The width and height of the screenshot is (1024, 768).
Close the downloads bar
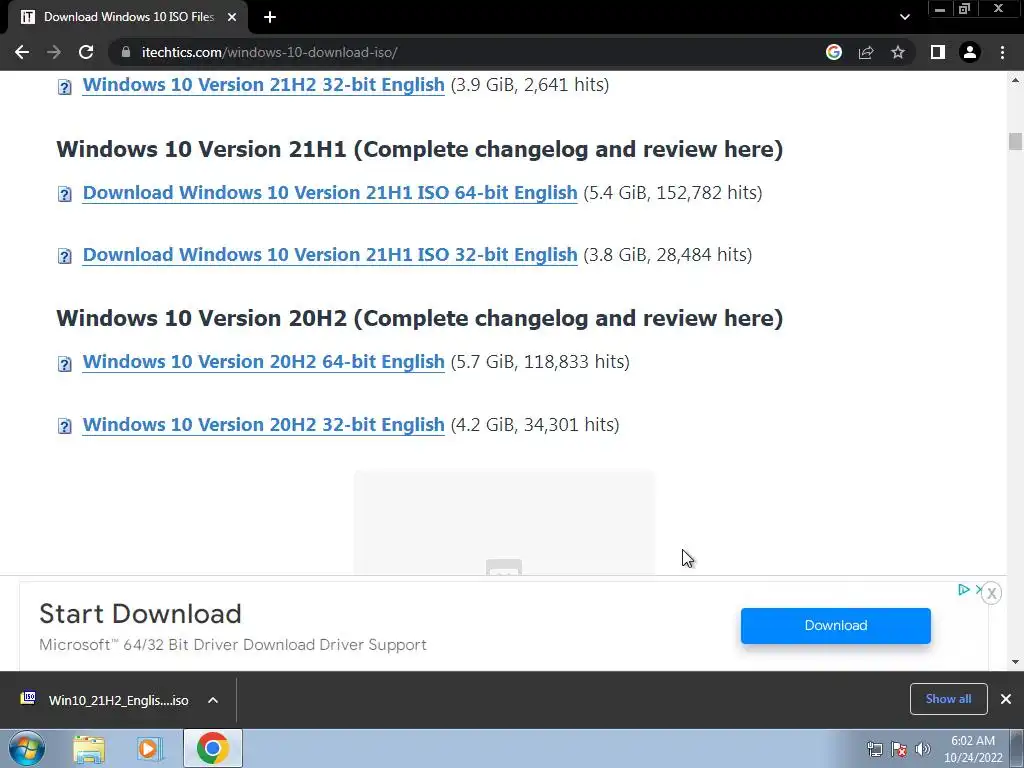tap(1006, 699)
